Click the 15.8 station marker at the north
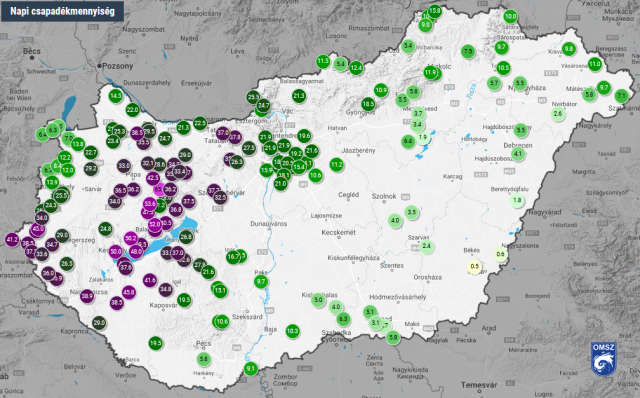This screenshot has height=398, width=640. (x=435, y=11)
